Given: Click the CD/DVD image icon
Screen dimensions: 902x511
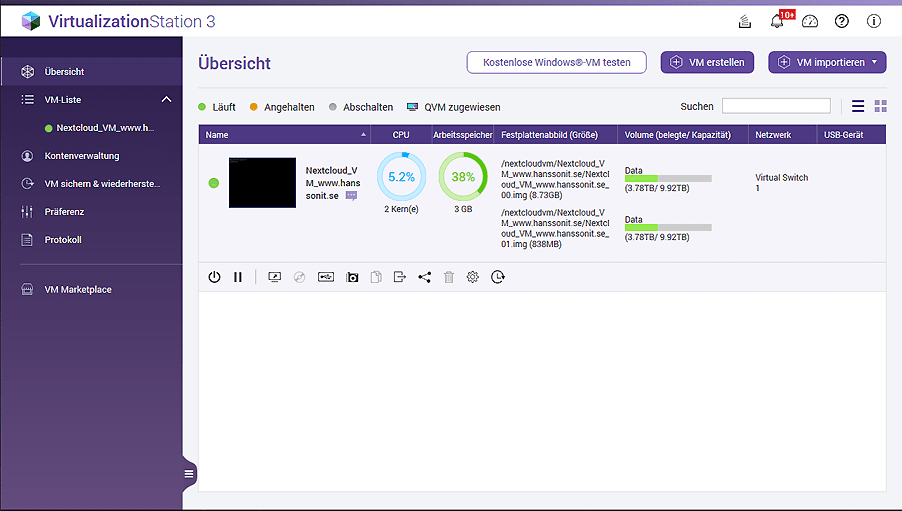Looking at the screenshot, I should coord(299,277).
